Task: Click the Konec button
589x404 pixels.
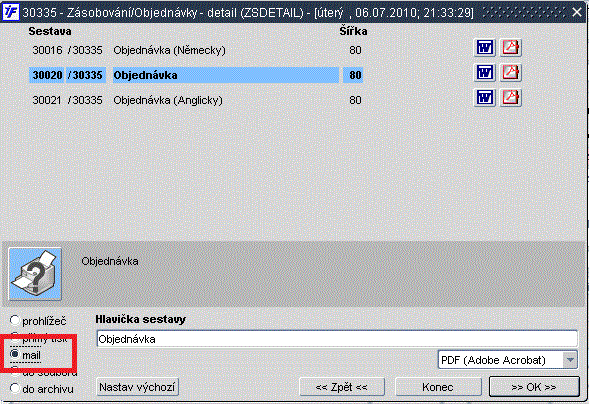Action: click(x=438, y=387)
